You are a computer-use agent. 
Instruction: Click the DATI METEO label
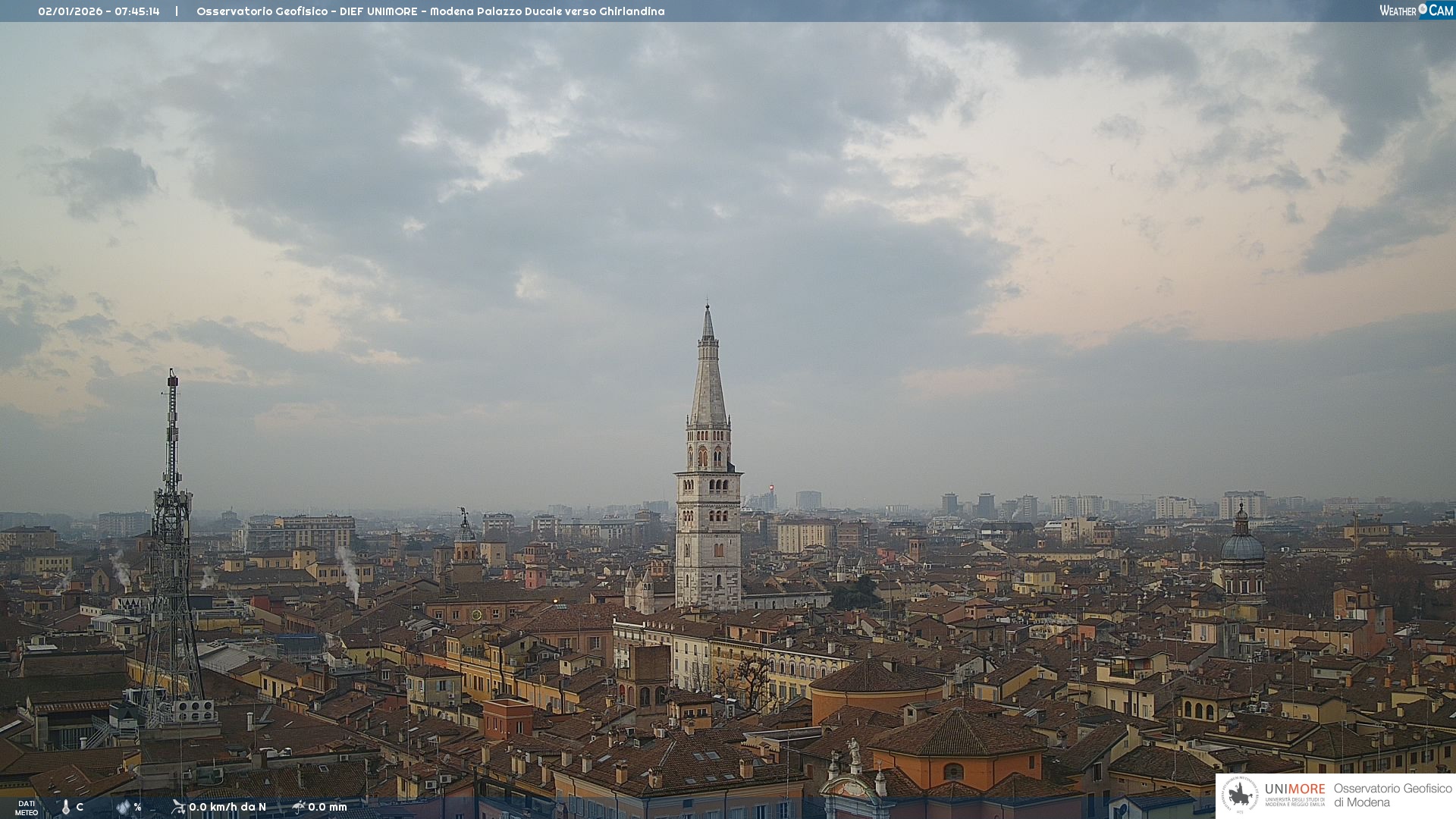[x=27, y=808]
